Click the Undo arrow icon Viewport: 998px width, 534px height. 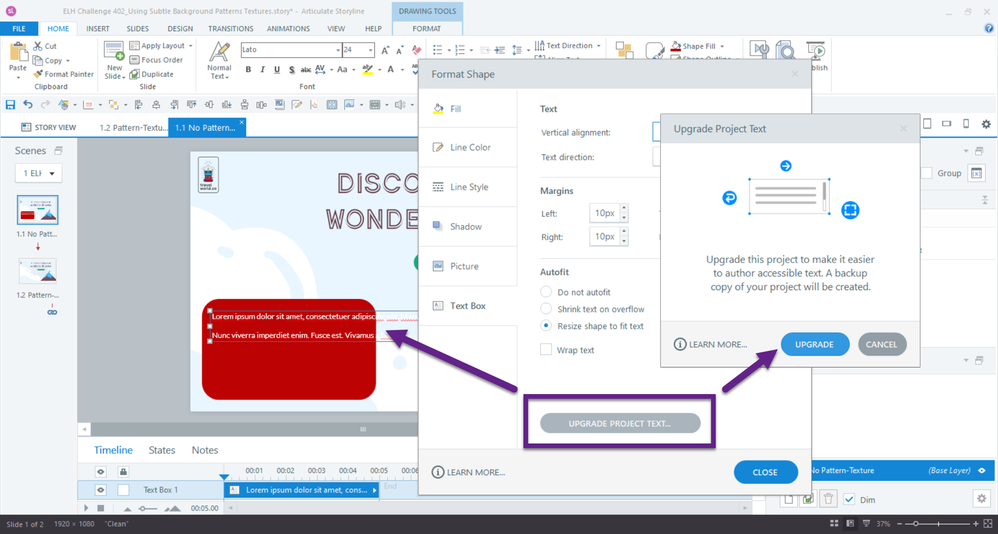coord(28,104)
